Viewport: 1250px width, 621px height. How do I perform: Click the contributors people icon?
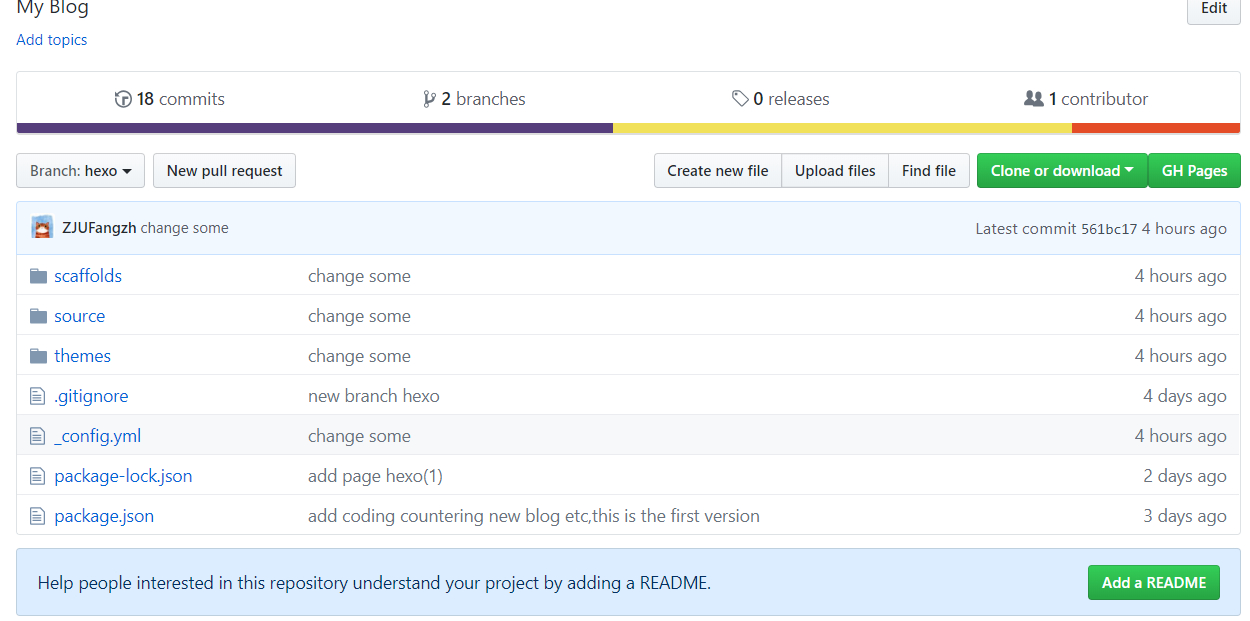coord(1033,99)
